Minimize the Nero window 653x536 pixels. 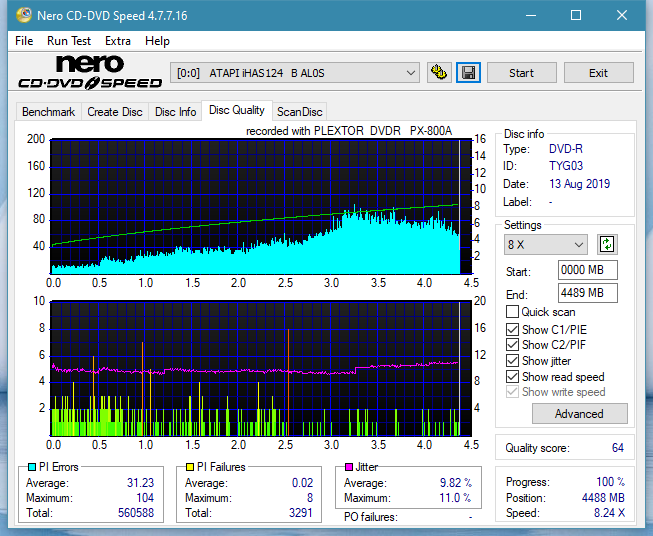(x=531, y=15)
